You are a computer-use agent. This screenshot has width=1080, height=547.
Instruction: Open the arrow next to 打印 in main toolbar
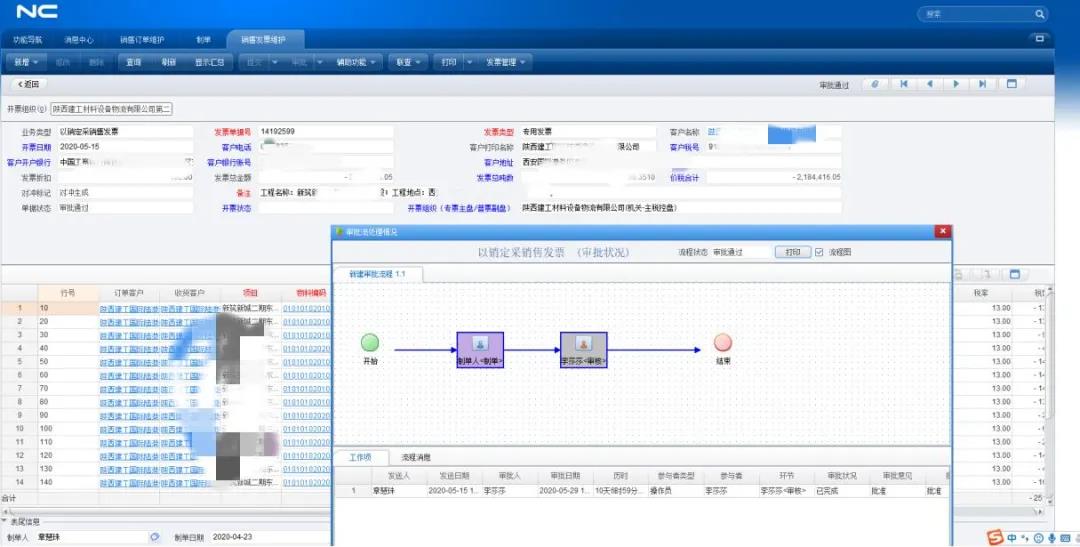coord(469,62)
